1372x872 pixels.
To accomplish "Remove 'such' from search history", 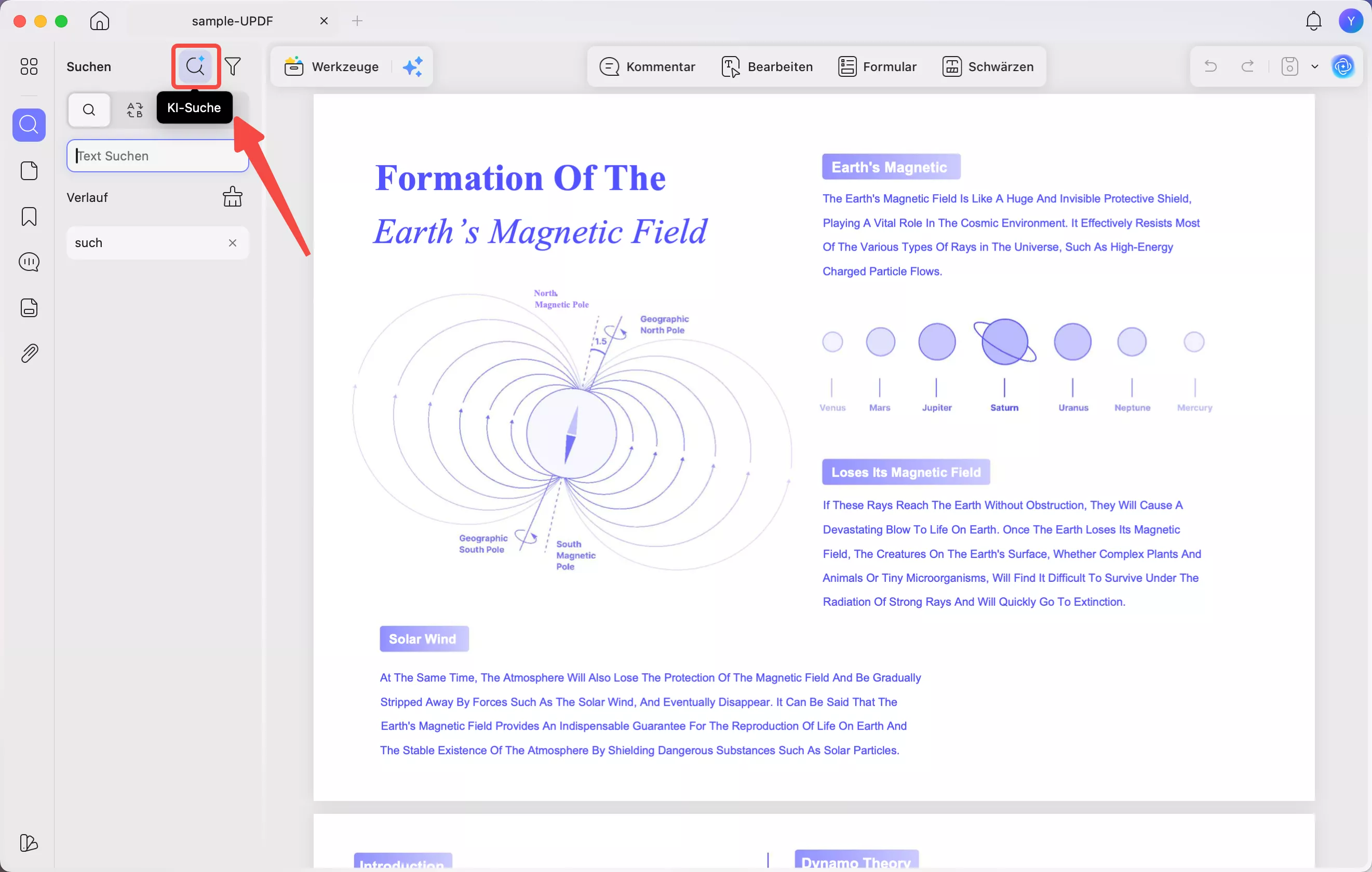I will click(x=233, y=243).
